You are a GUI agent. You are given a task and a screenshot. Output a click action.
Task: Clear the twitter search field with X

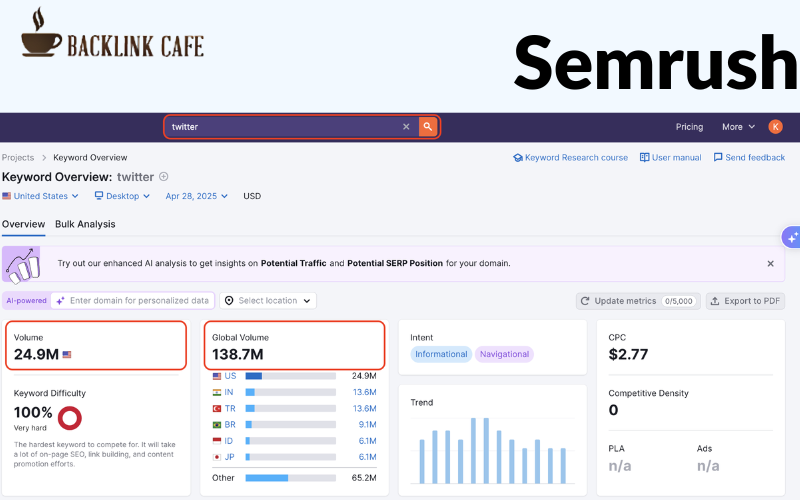coord(406,127)
